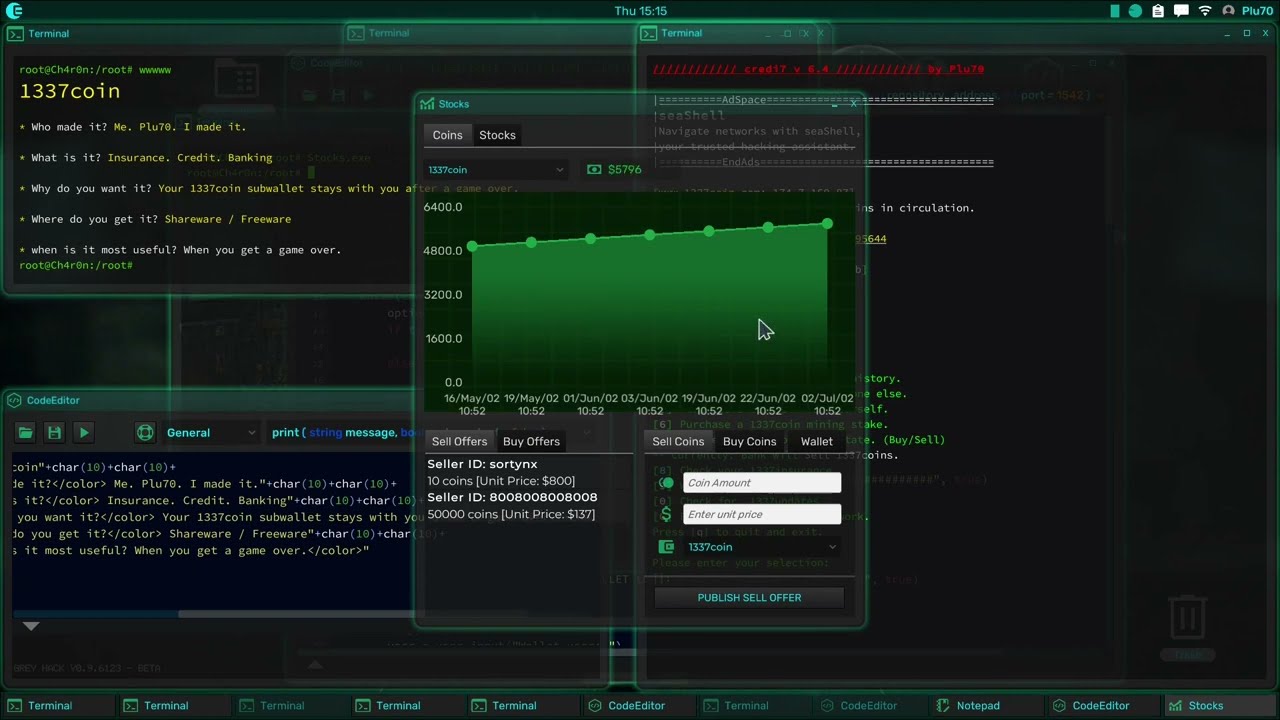Select the Buy Coins tab
This screenshot has width=1280, height=720.
click(x=749, y=441)
